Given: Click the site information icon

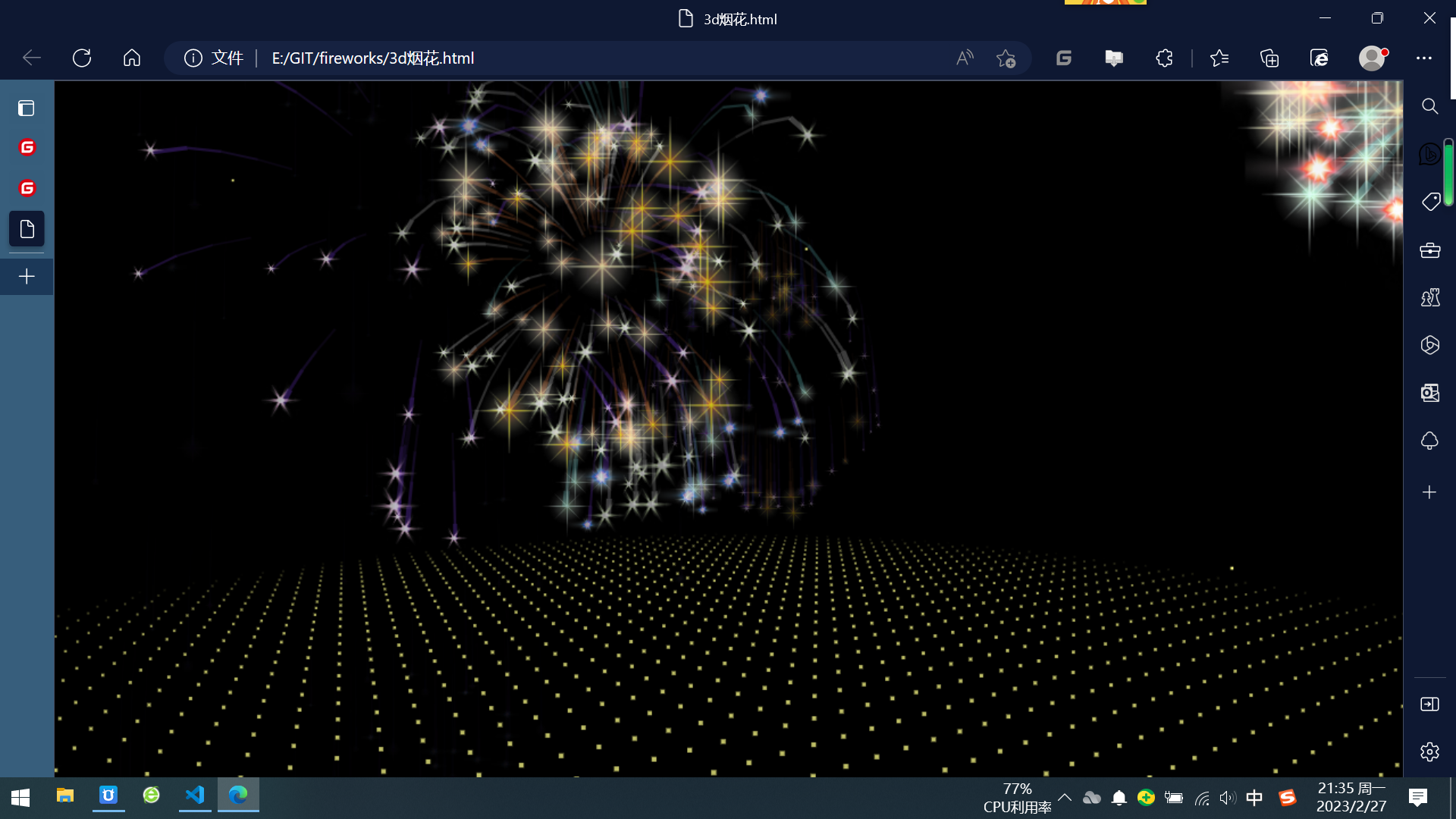Looking at the screenshot, I should pos(193,58).
